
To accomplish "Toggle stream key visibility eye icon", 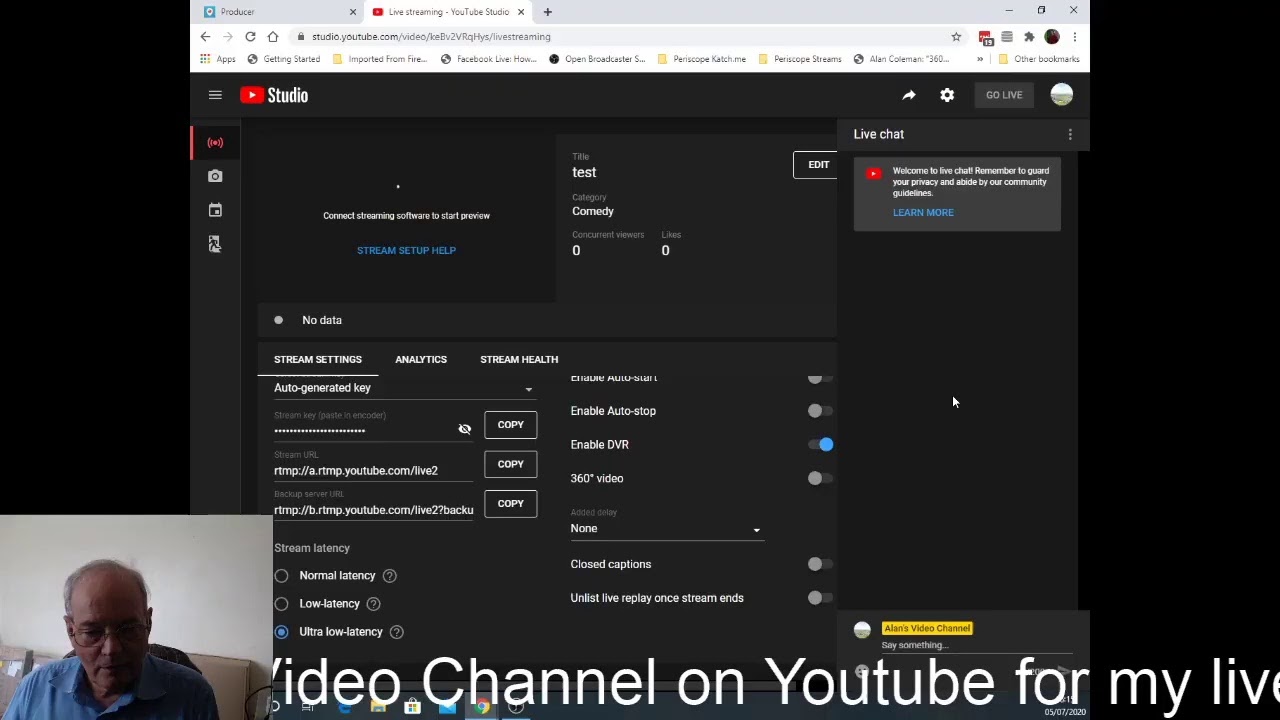I will (465, 429).
